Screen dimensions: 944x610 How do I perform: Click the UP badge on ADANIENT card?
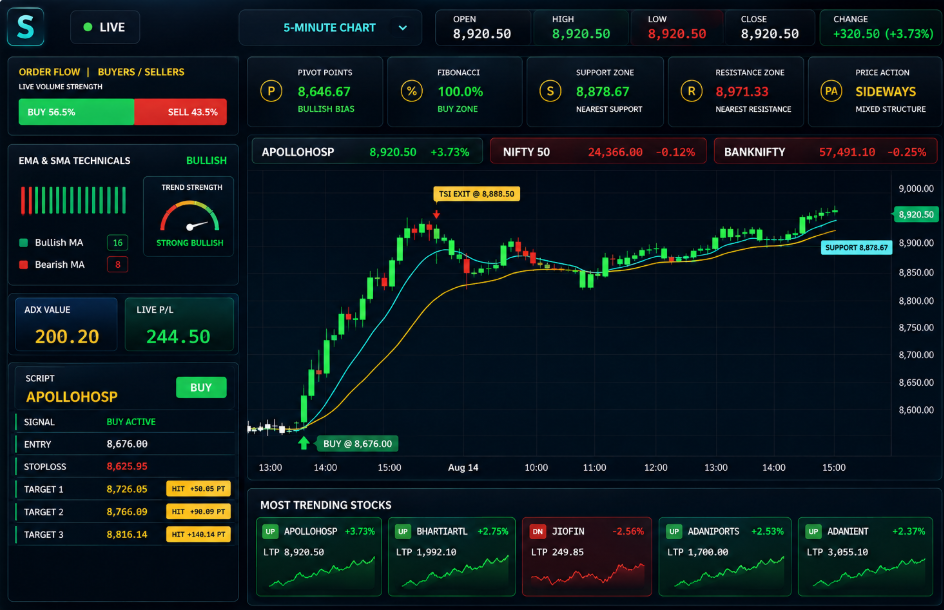(x=813, y=532)
